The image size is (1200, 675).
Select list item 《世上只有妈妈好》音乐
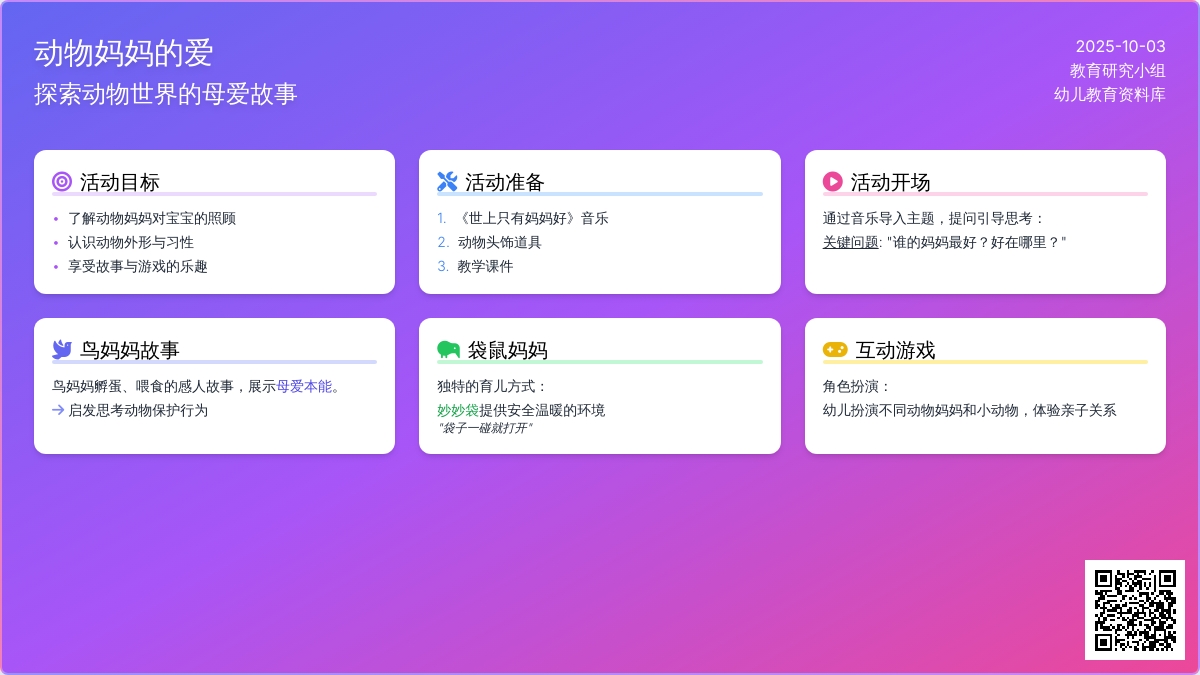(532, 218)
